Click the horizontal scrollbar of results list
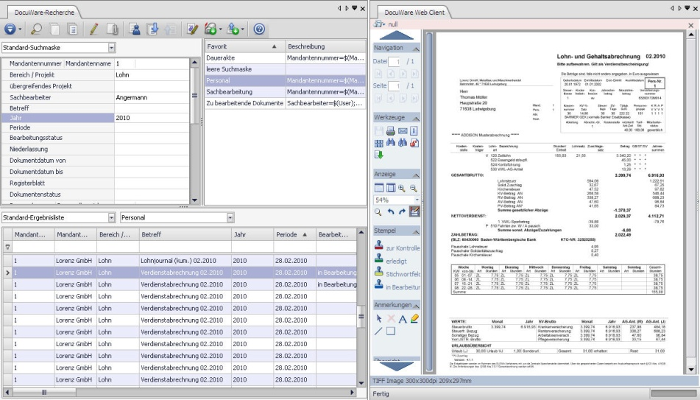This screenshot has height=400, width=700. [x=180, y=392]
